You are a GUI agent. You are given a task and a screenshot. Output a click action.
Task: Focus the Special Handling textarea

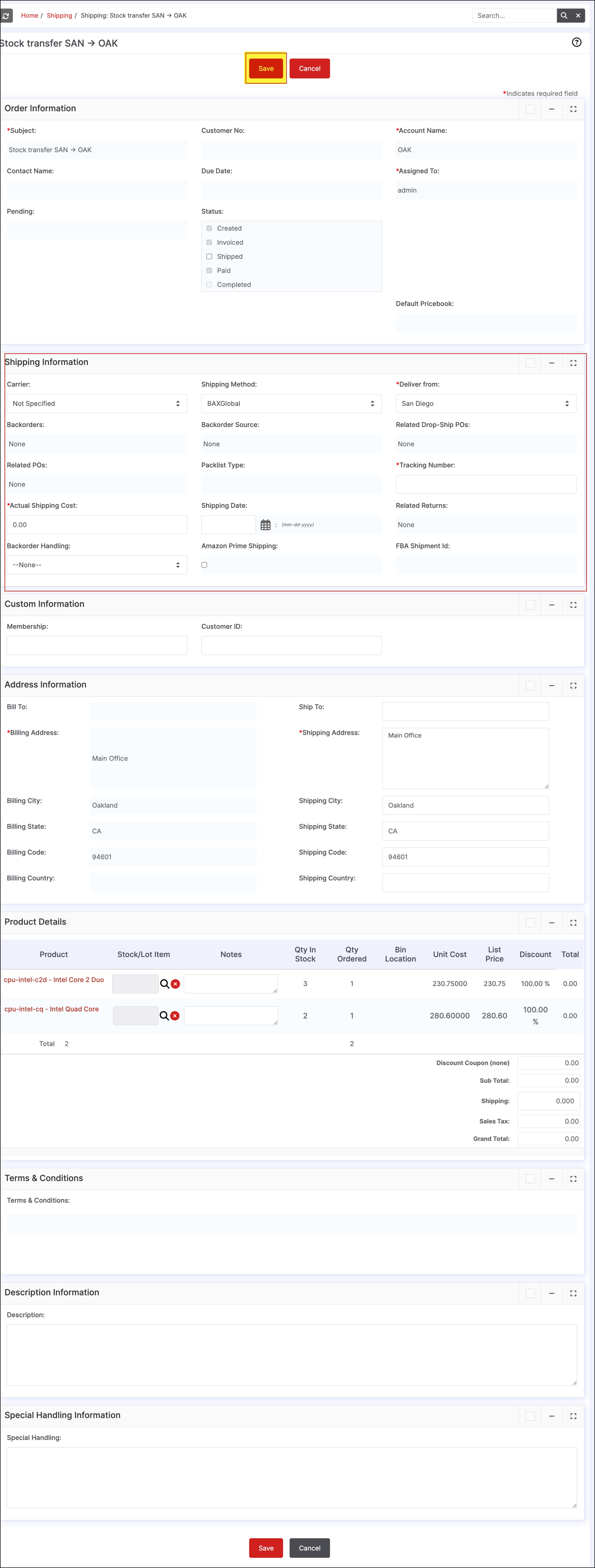click(292, 1477)
